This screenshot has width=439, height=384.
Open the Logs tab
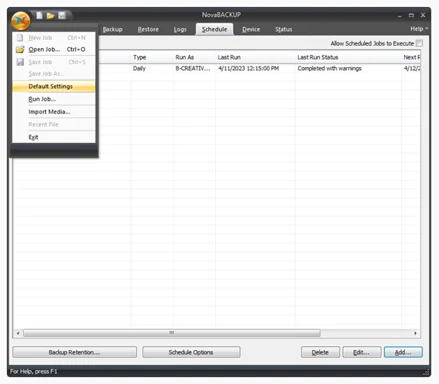pos(180,29)
